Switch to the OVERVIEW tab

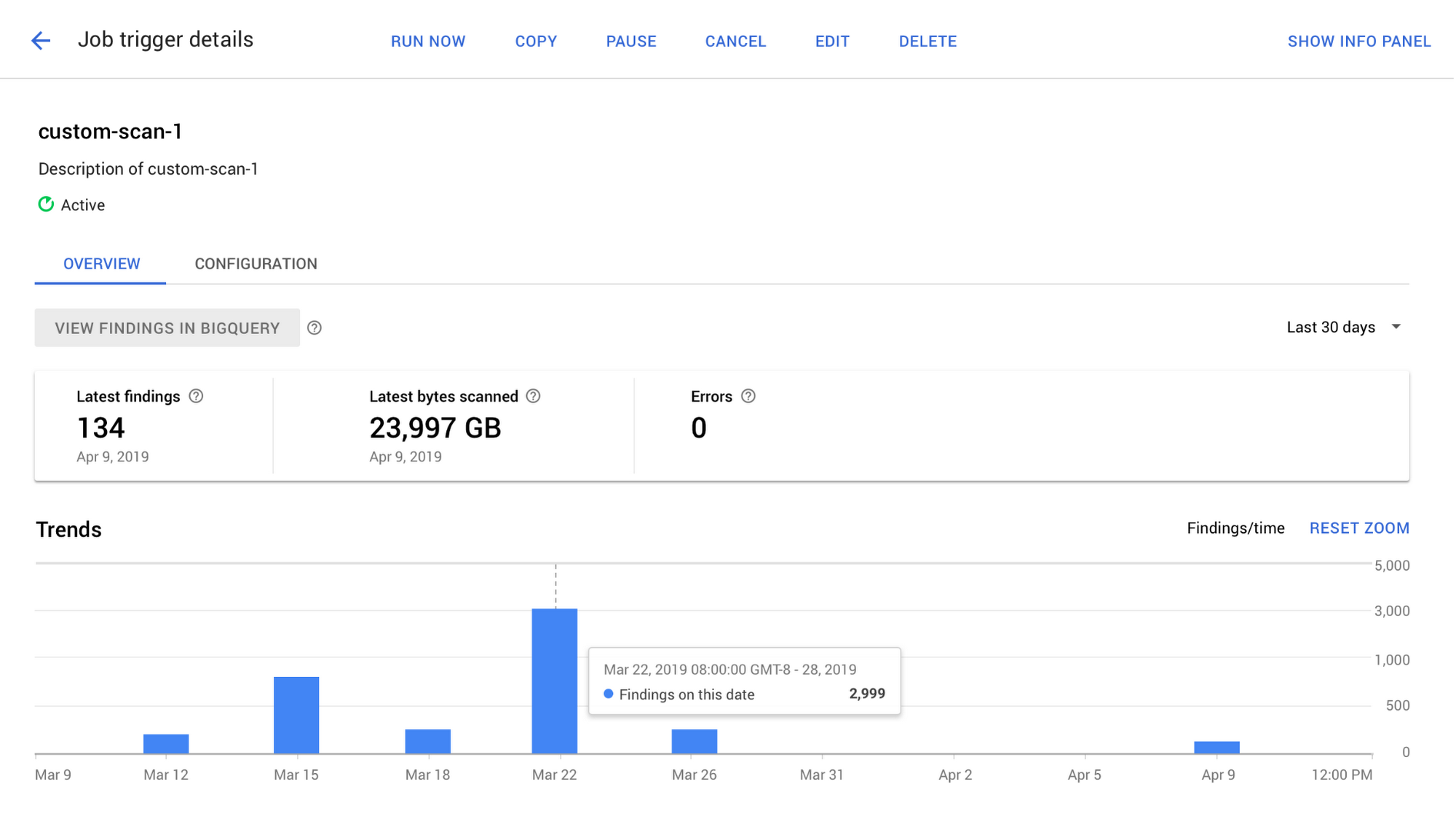(101, 263)
